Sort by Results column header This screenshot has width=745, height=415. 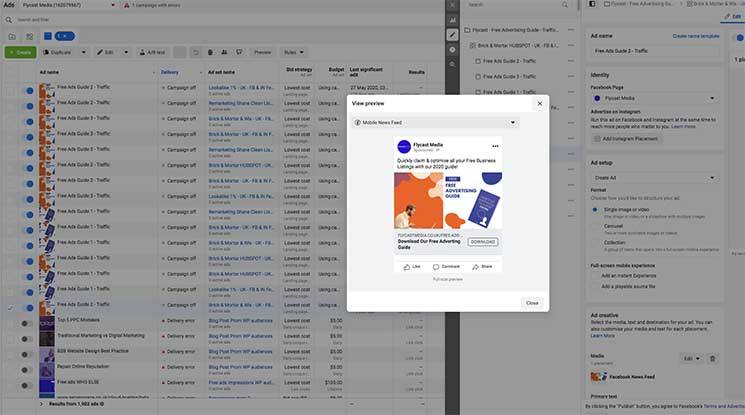point(417,72)
